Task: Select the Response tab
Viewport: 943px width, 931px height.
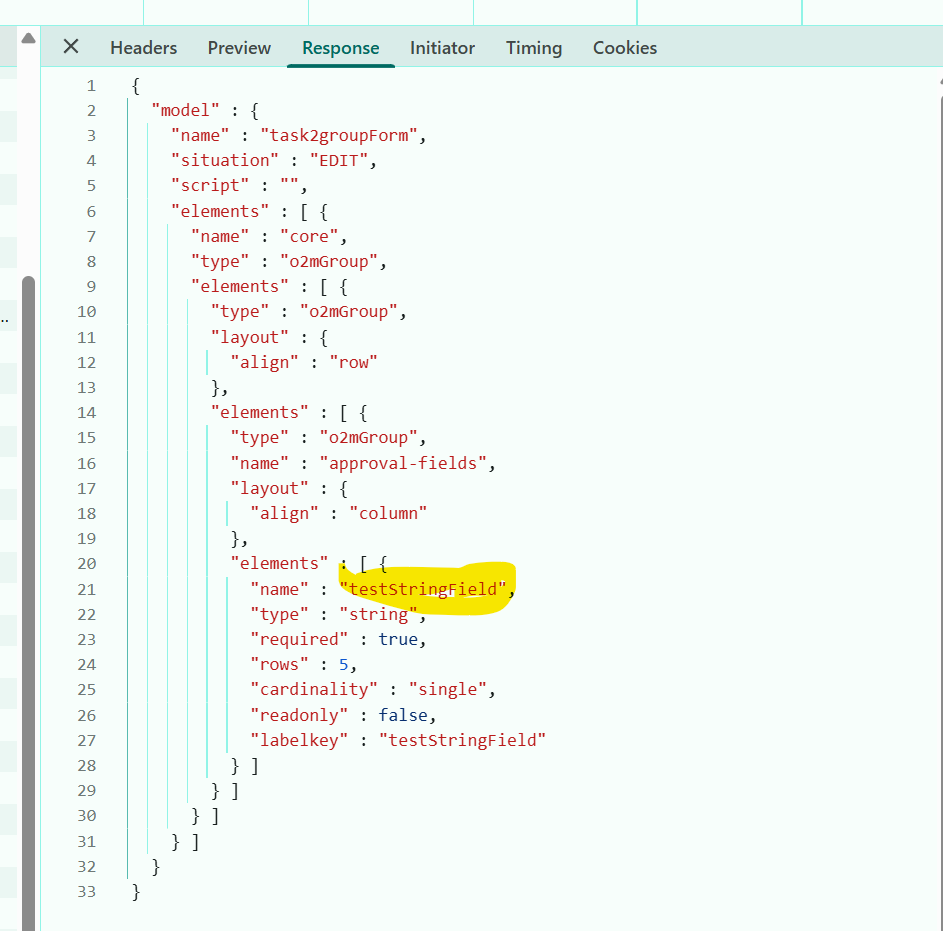Action: coord(340,48)
